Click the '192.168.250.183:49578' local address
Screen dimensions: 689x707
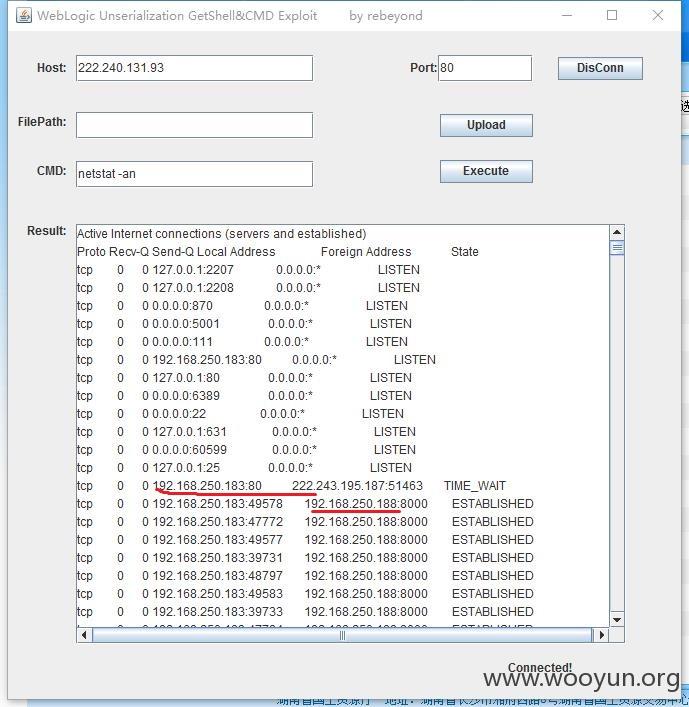[217, 504]
